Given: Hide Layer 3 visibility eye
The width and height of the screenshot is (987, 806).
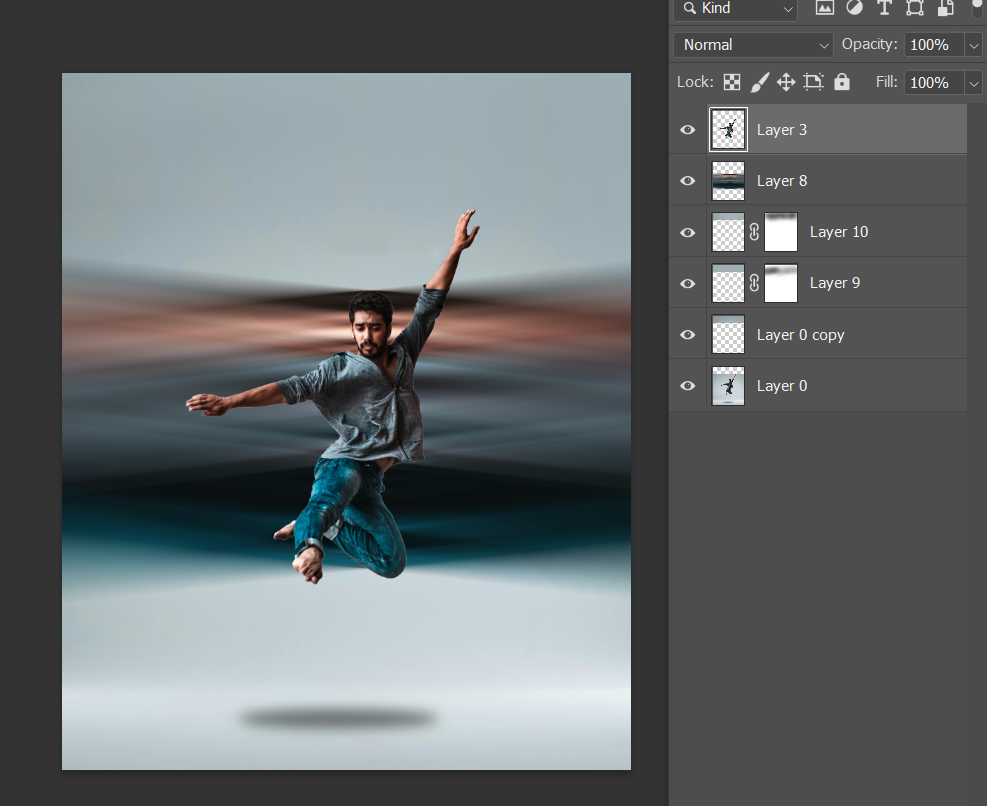Looking at the screenshot, I should pyautogui.click(x=687, y=130).
